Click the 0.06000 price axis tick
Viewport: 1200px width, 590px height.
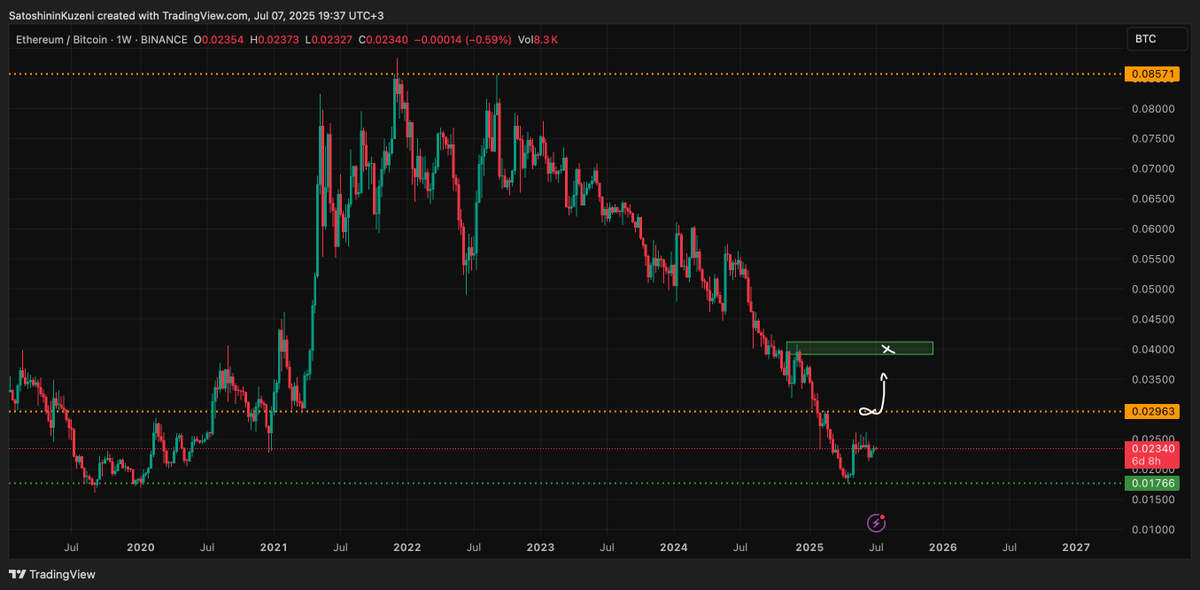point(1152,229)
